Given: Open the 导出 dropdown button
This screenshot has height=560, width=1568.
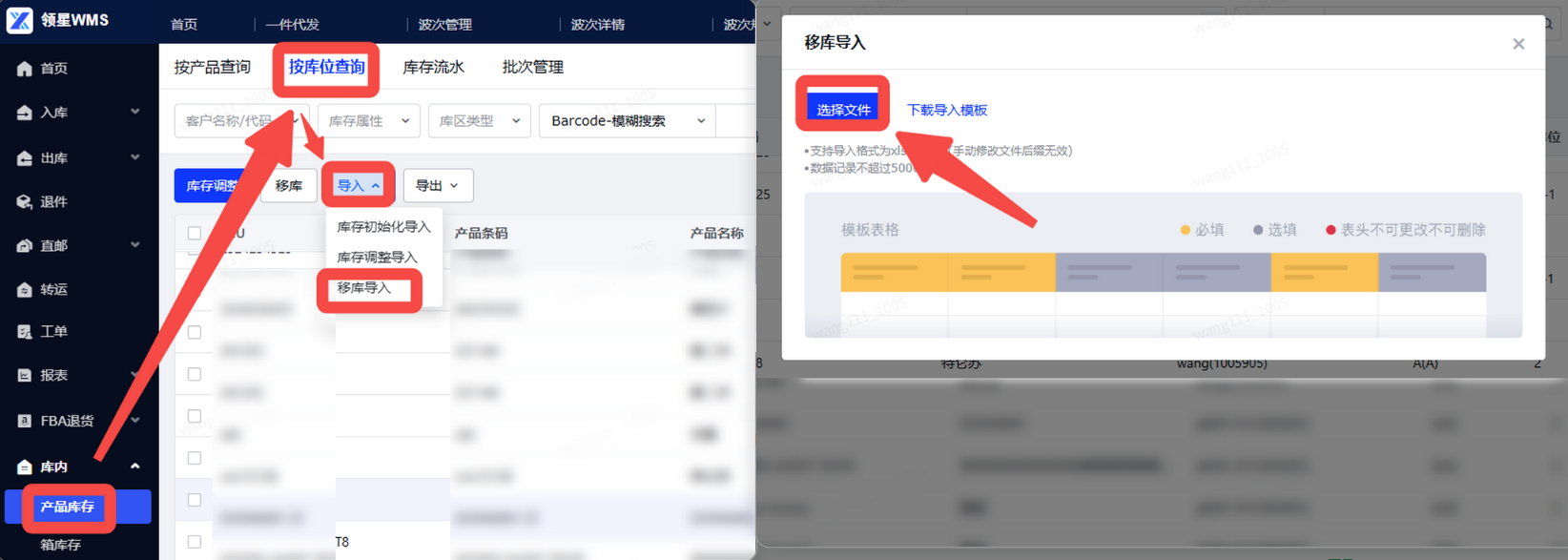Looking at the screenshot, I should pos(438,186).
